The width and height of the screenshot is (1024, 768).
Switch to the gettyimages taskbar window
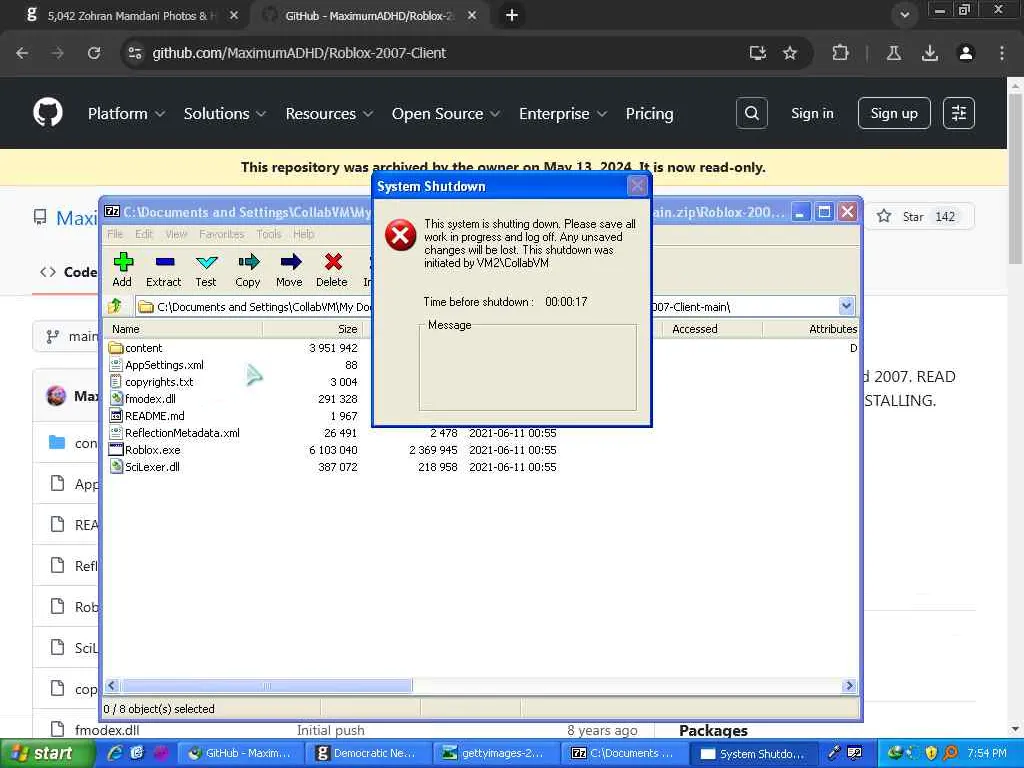pyautogui.click(x=494, y=753)
